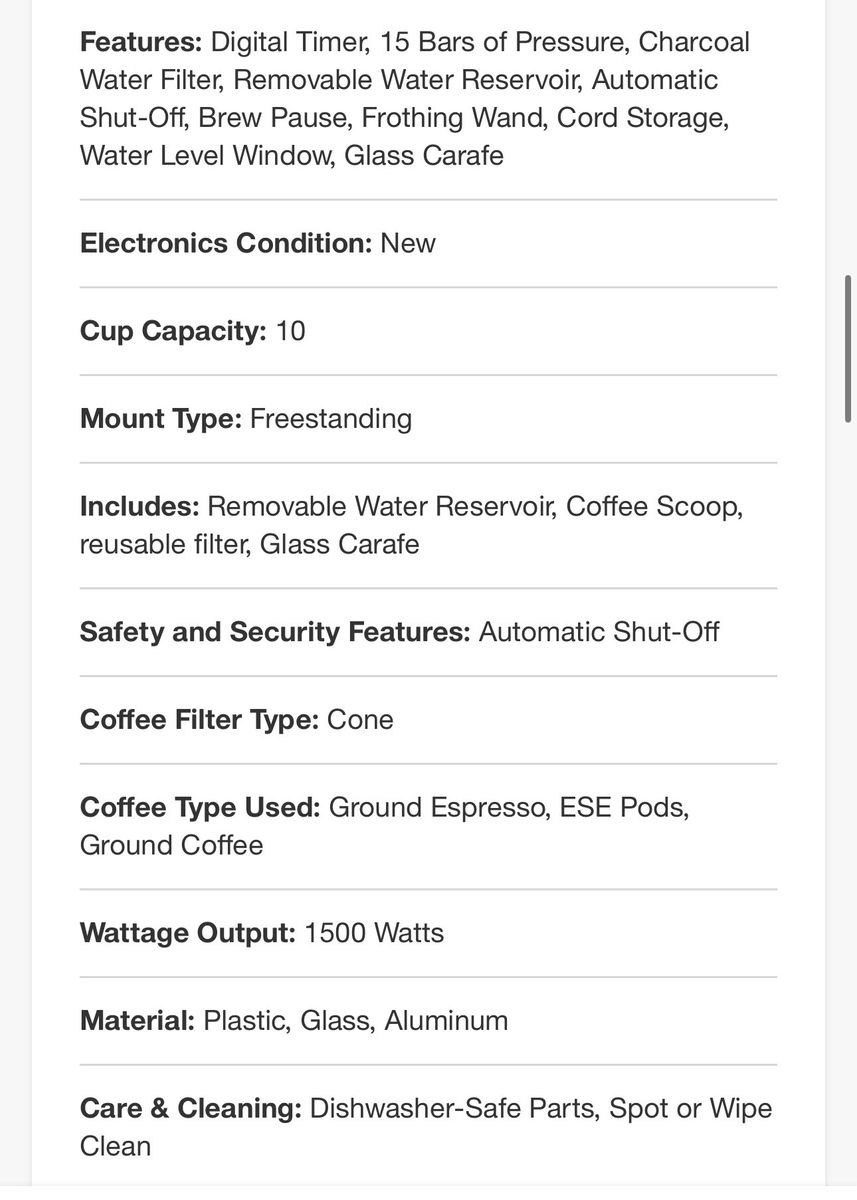
Task: Click the Wattage Output label
Action: 187,934
